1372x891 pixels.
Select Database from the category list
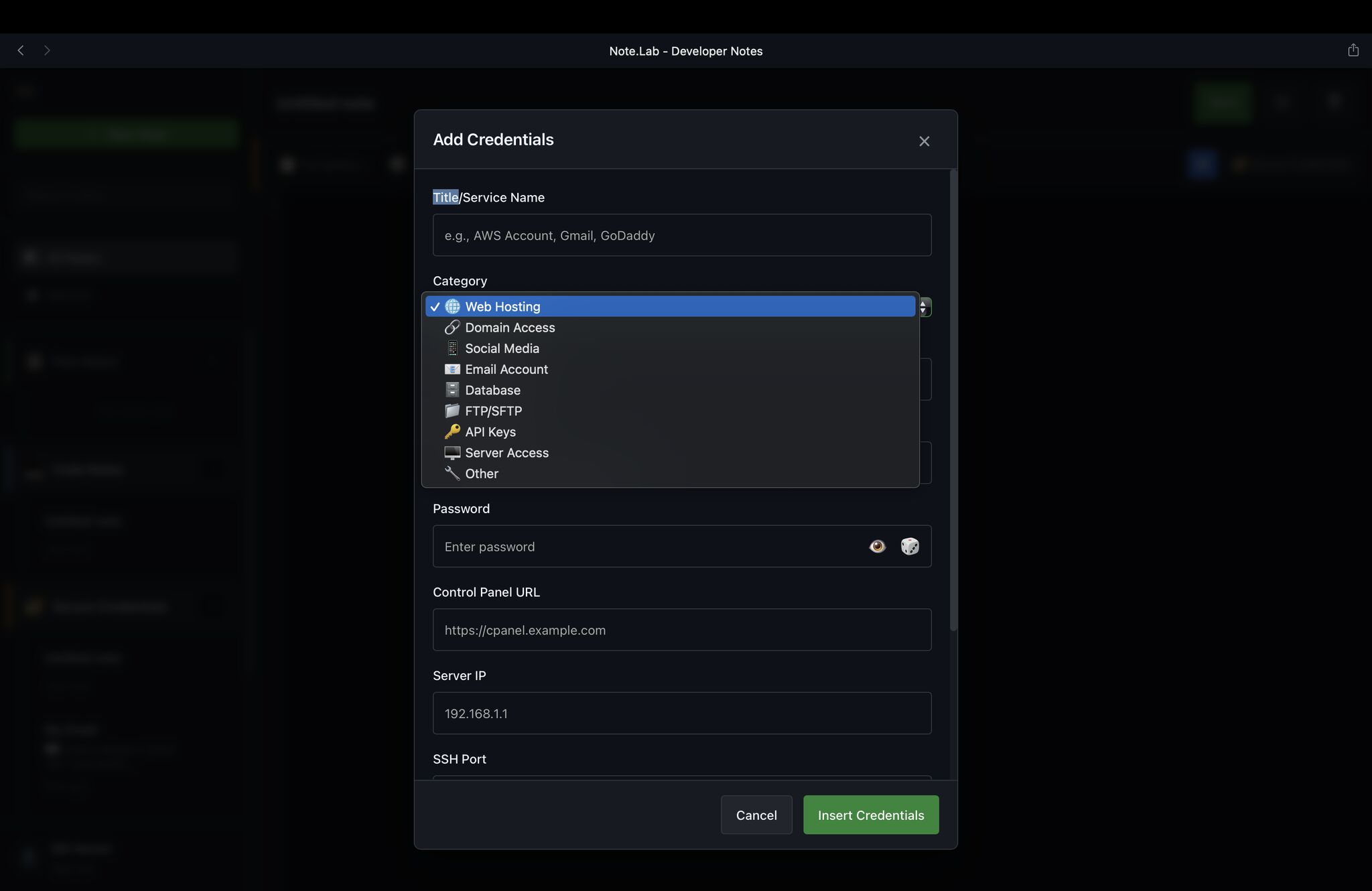[492, 390]
